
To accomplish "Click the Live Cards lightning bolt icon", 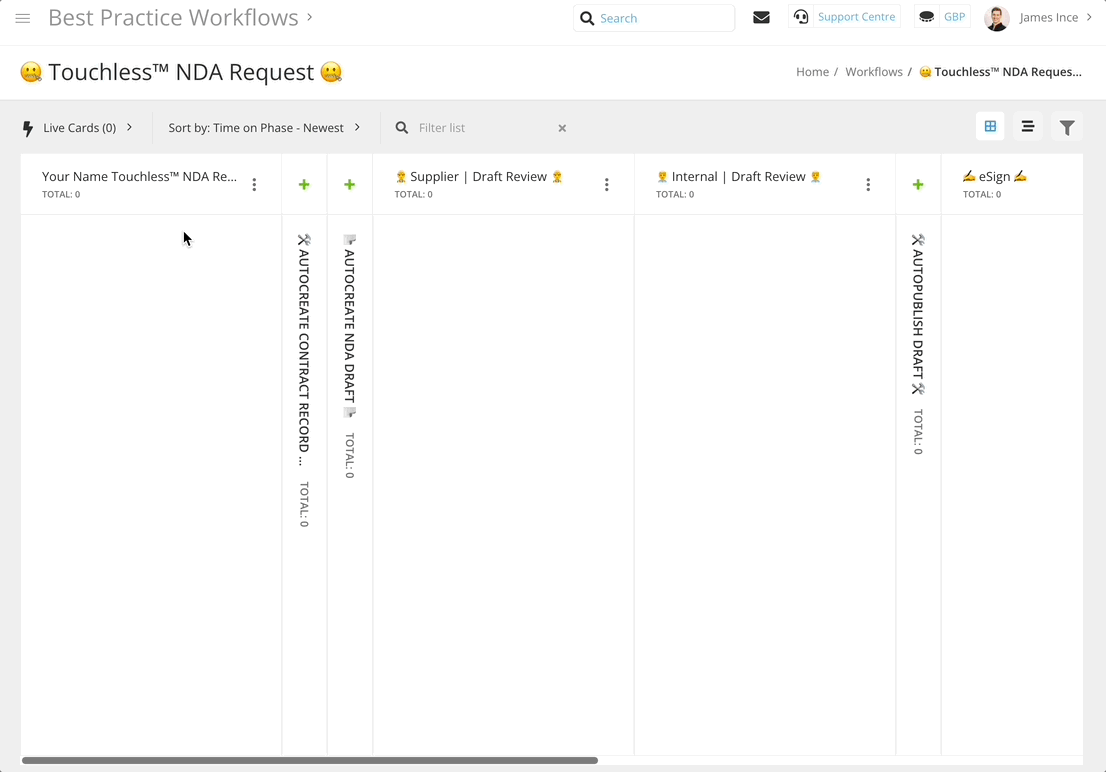I will [27, 127].
